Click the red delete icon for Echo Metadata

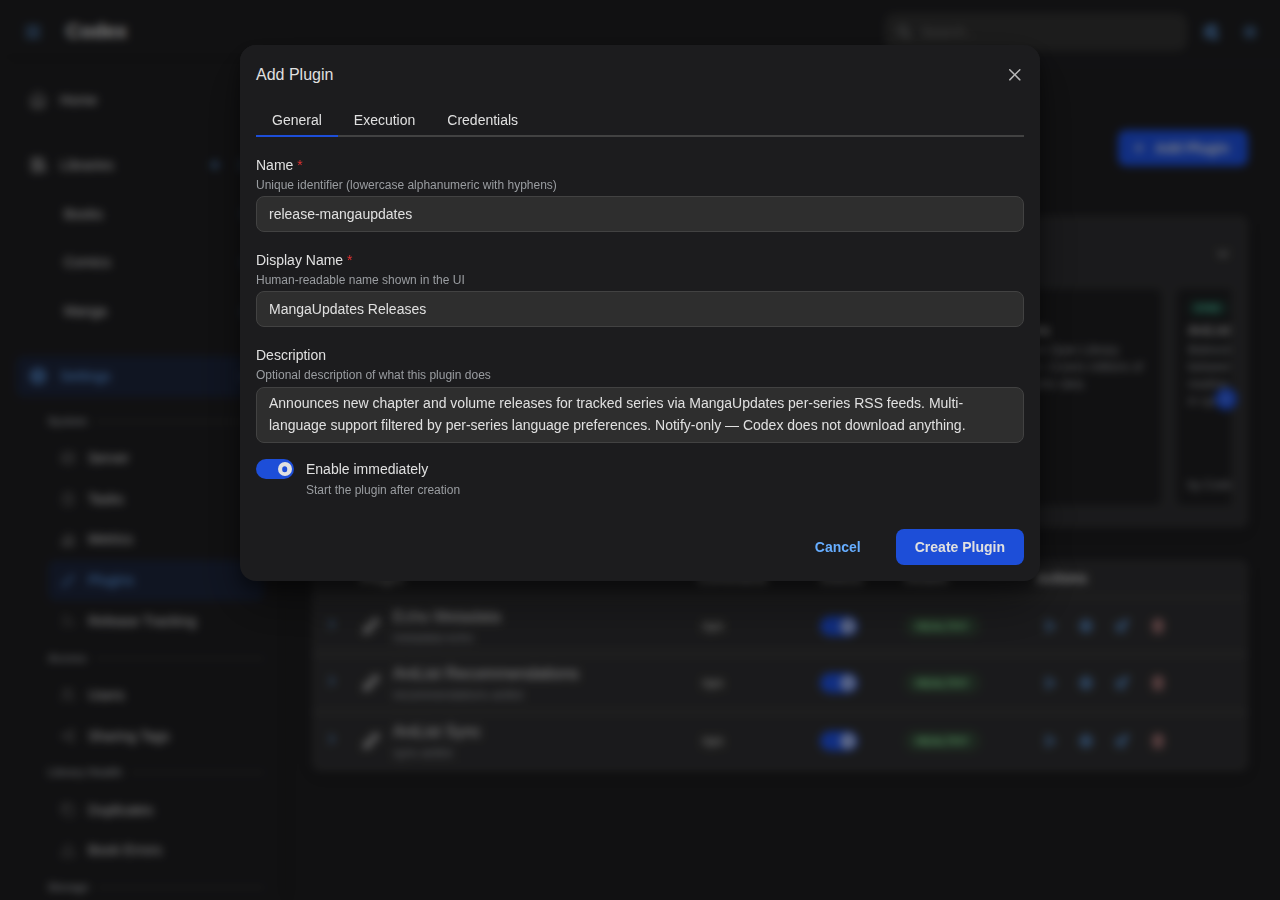(x=1158, y=626)
